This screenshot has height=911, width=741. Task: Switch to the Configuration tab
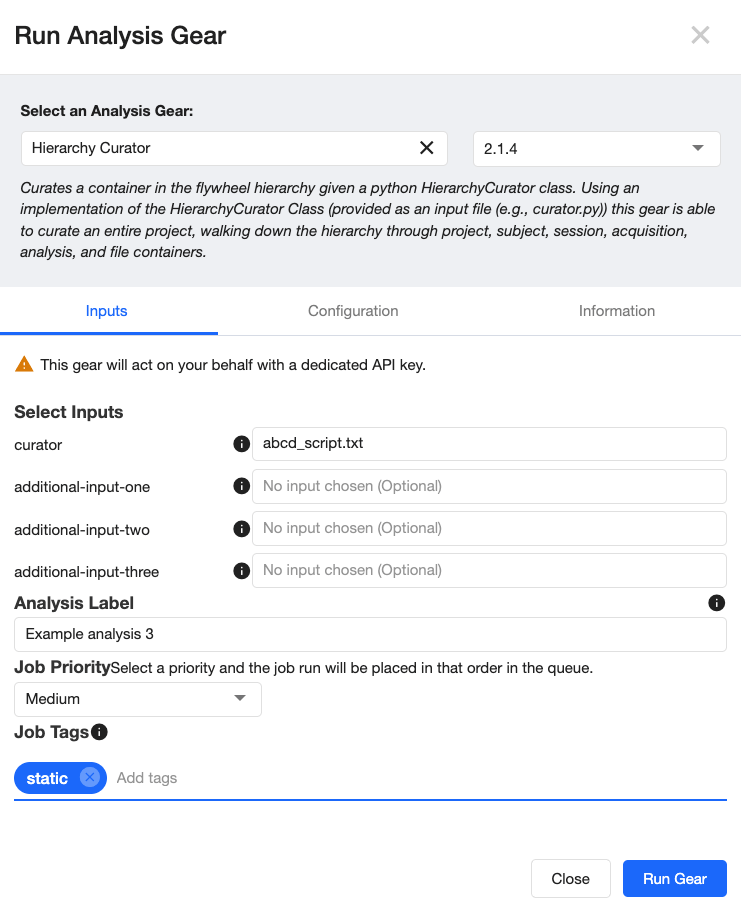pos(353,311)
